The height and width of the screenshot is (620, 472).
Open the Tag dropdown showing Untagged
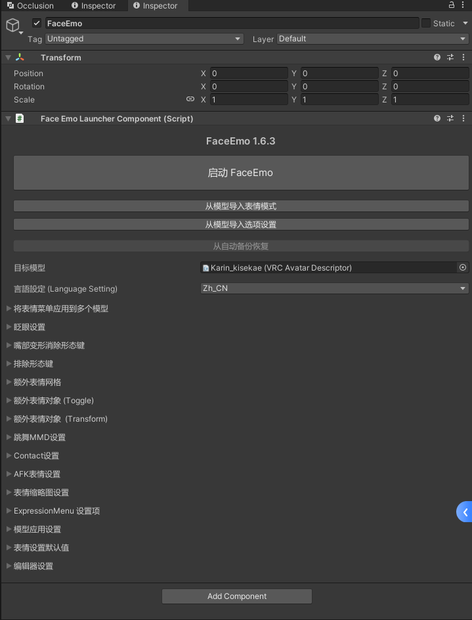point(144,39)
